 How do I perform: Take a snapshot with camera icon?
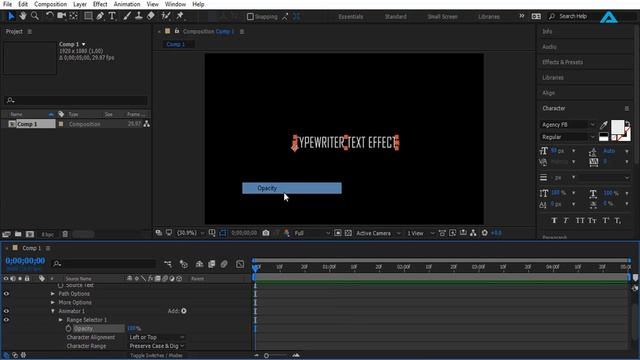coord(266,233)
